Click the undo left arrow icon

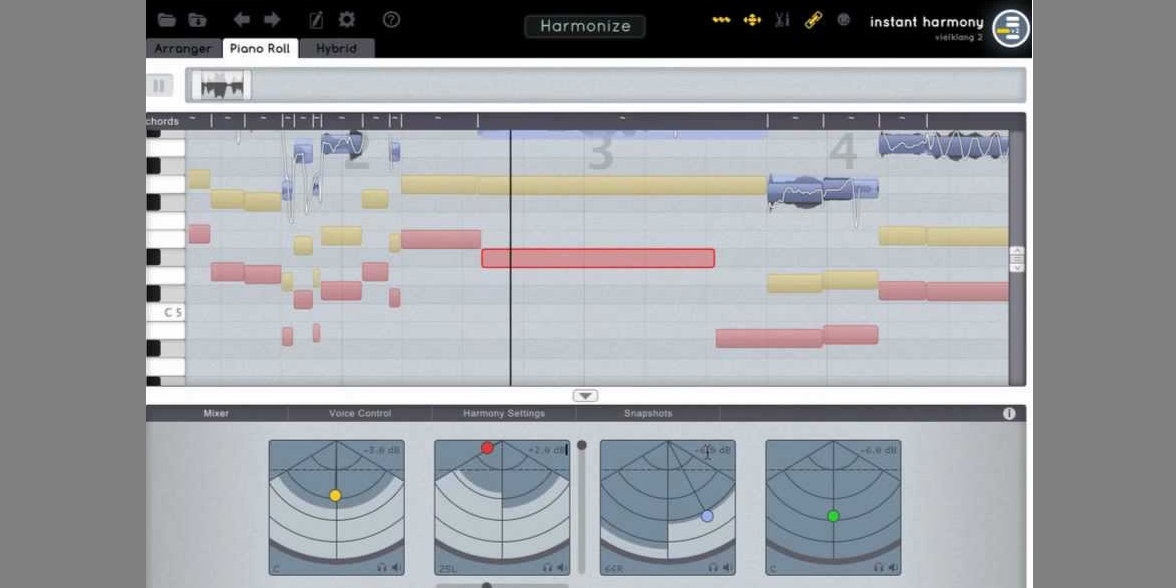tap(242, 20)
